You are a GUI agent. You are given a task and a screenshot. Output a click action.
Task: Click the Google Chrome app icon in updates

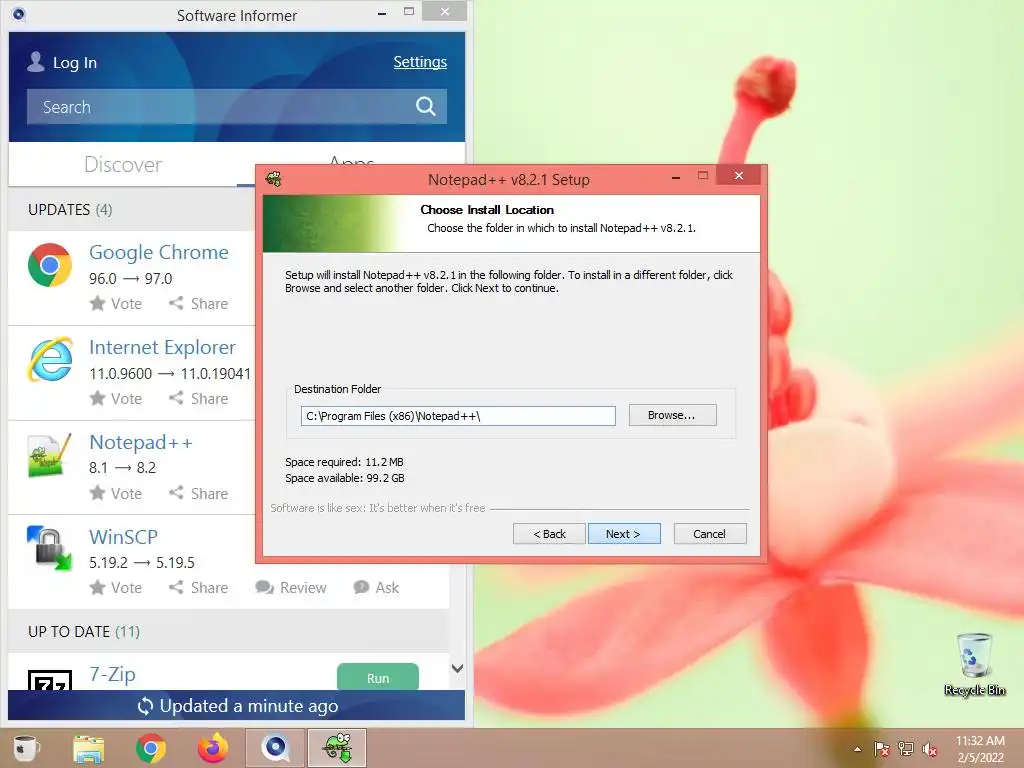[50, 265]
